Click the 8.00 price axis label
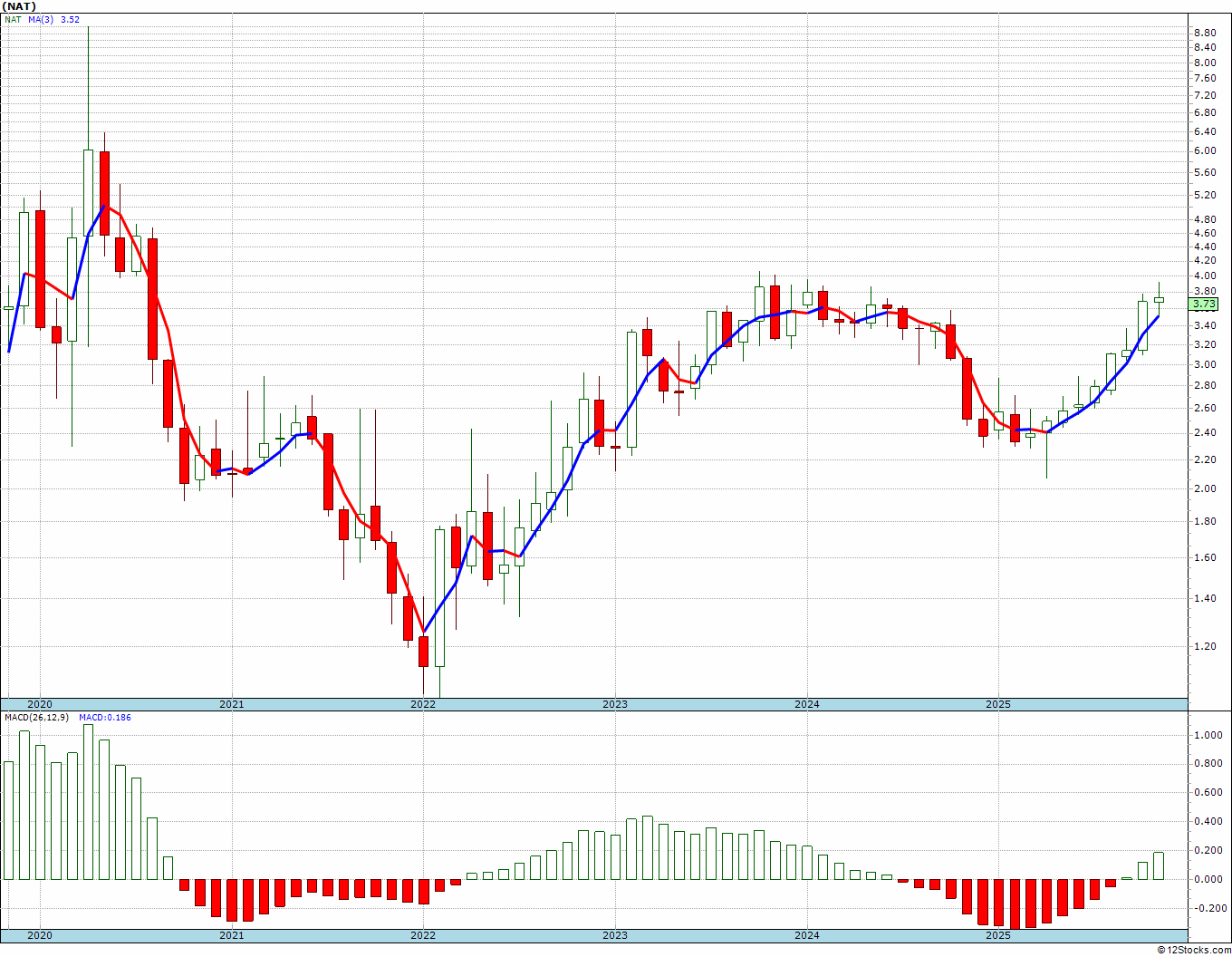Screen dimensions: 1232x957 pos(1205,63)
